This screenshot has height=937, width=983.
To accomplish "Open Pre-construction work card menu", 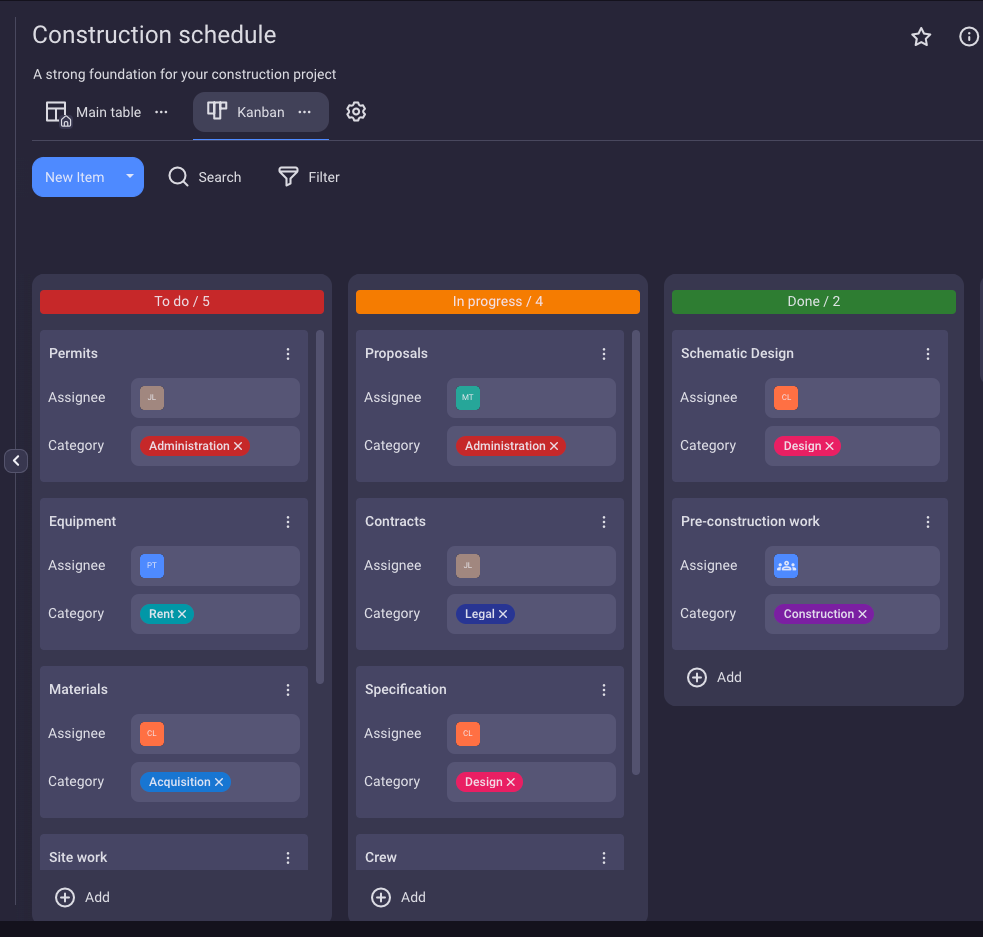I will point(928,522).
